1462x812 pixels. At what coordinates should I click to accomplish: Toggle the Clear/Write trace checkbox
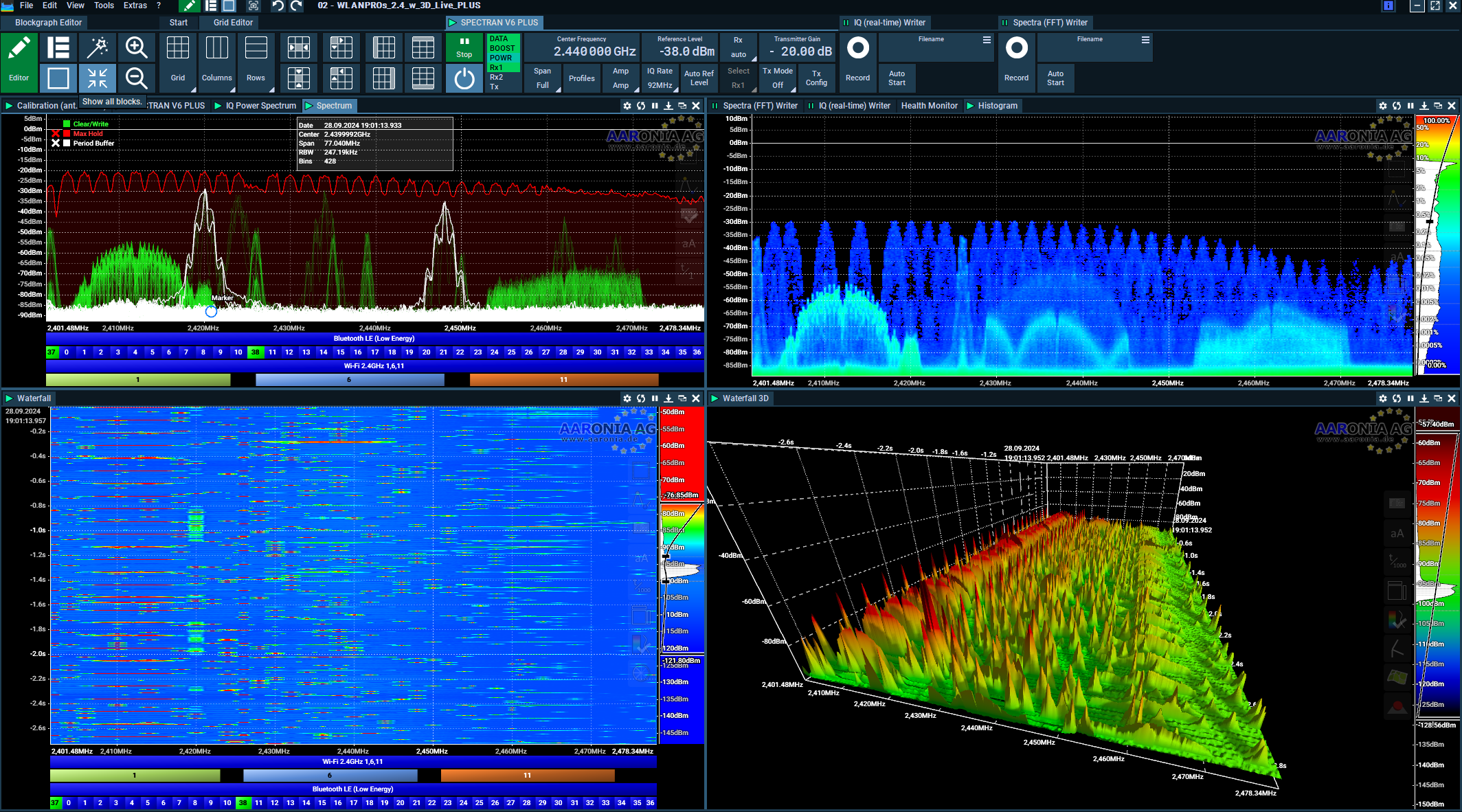(x=67, y=124)
